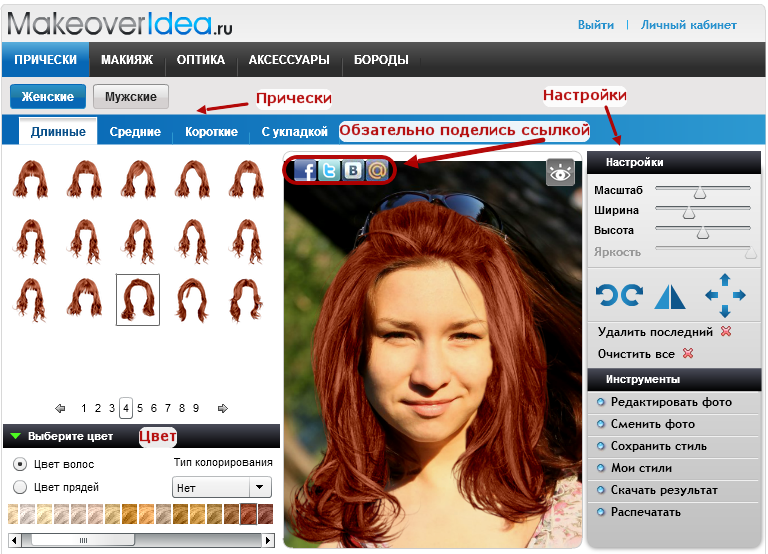
Task: Go to next hairstyle page arrow
Action: point(223,408)
